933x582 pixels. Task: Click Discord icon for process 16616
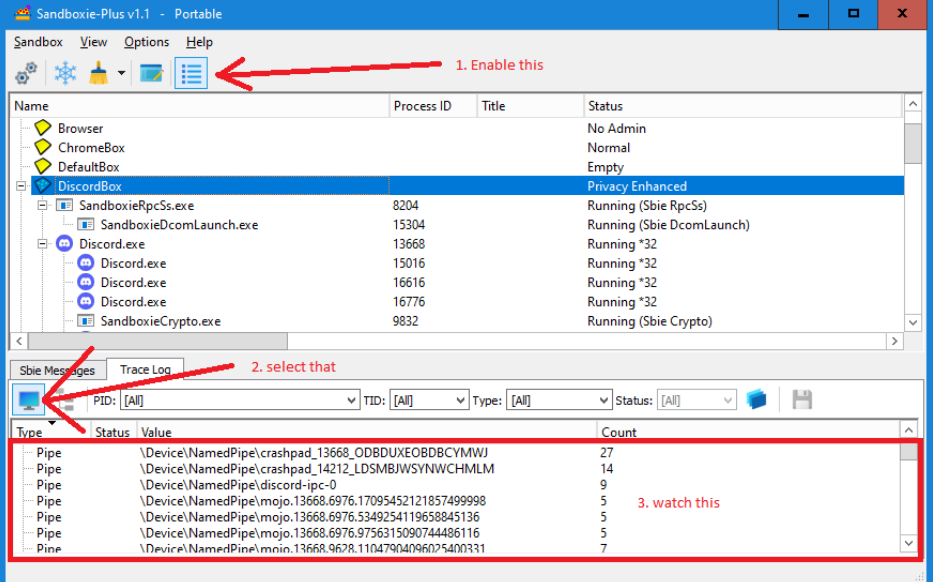click(x=86, y=282)
